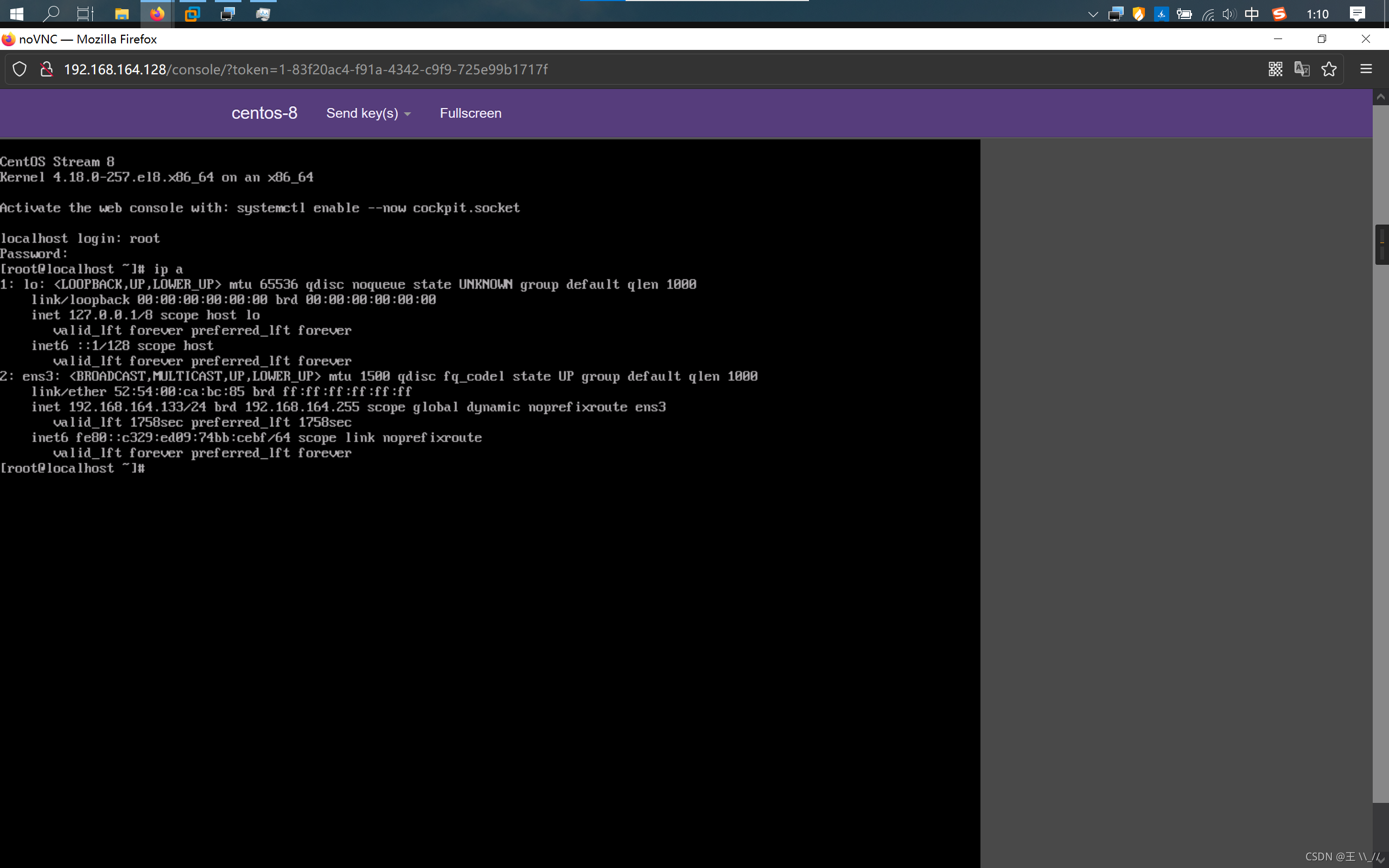Click the network computers tray icon

(x=1116, y=14)
